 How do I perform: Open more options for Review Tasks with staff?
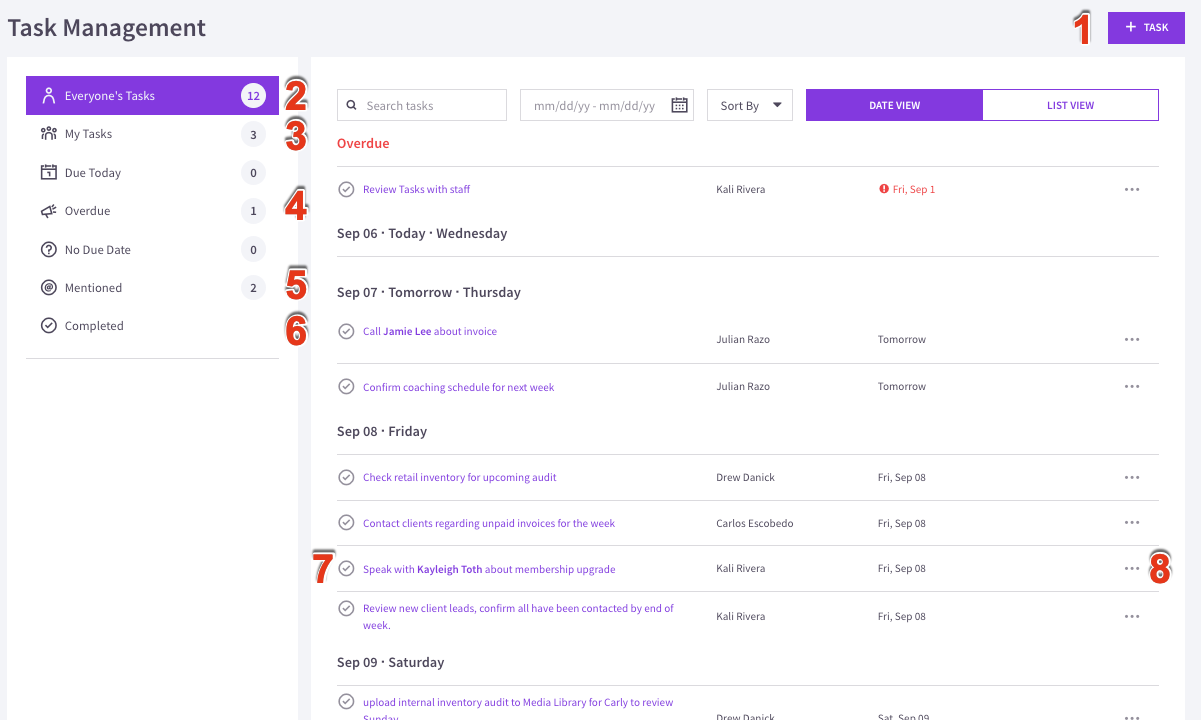coord(1131,189)
